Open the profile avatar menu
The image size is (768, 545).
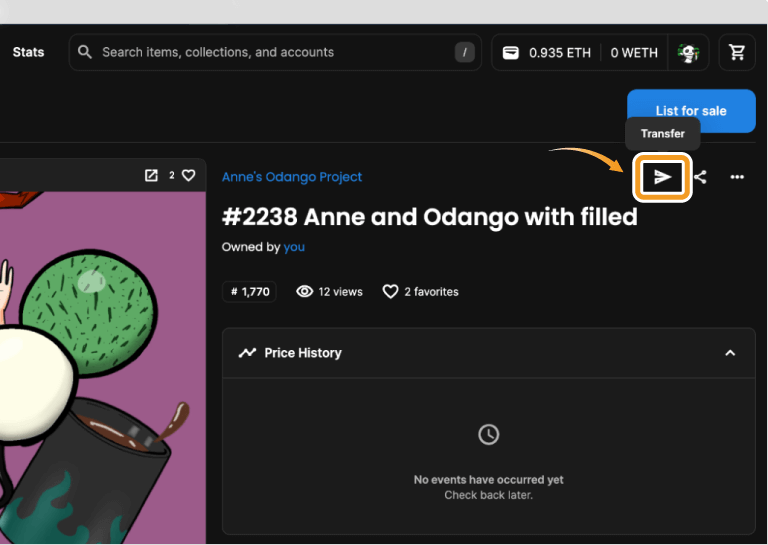pyautogui.click(x=689, y=52)
